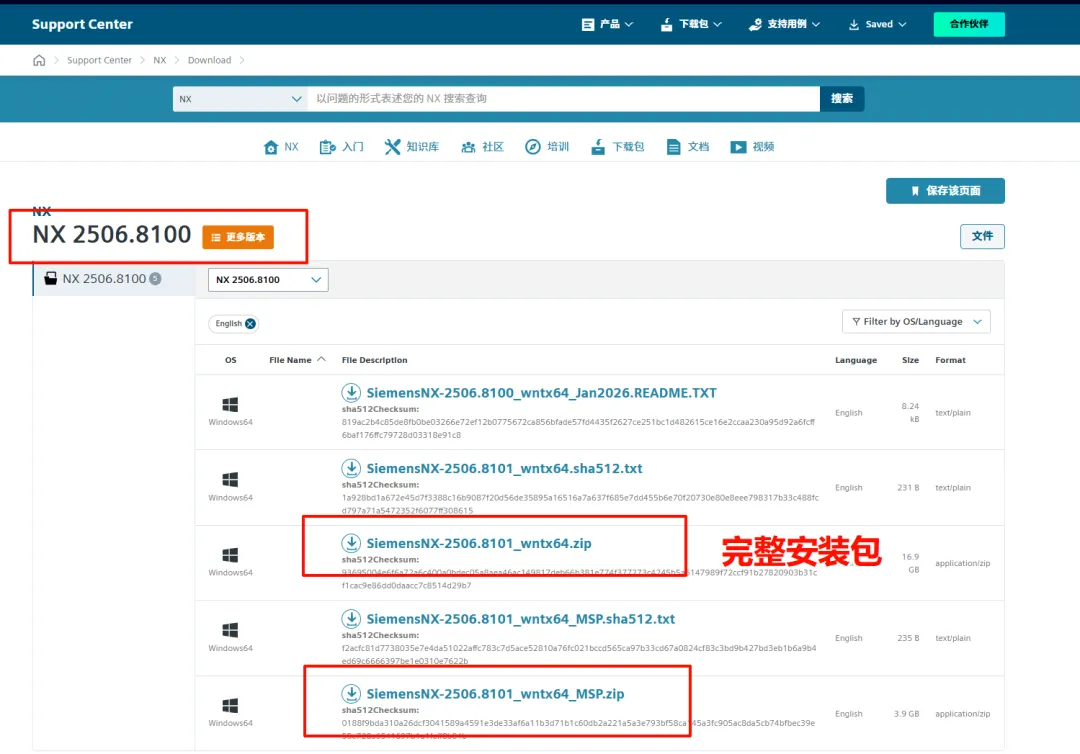Open SiemensNX-2506.8101_wntx64.zip link
Image resolution: width=1080 pixels, height=754 pixels.
(479, 543)
